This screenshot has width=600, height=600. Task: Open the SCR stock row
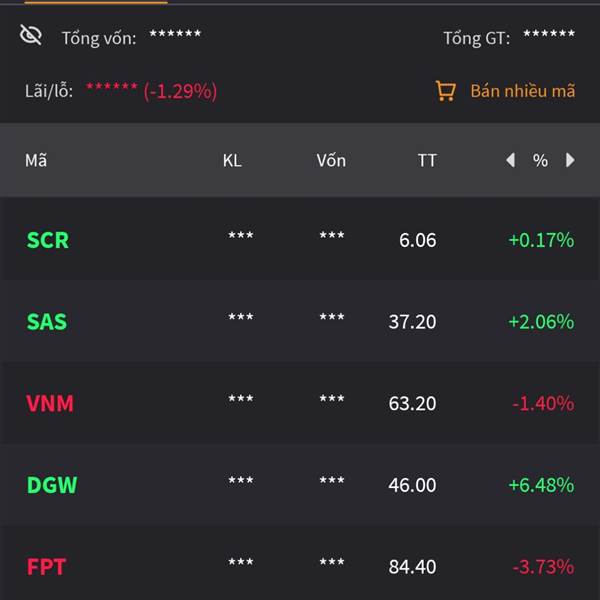pyautogui.click(x=48, y=240)
